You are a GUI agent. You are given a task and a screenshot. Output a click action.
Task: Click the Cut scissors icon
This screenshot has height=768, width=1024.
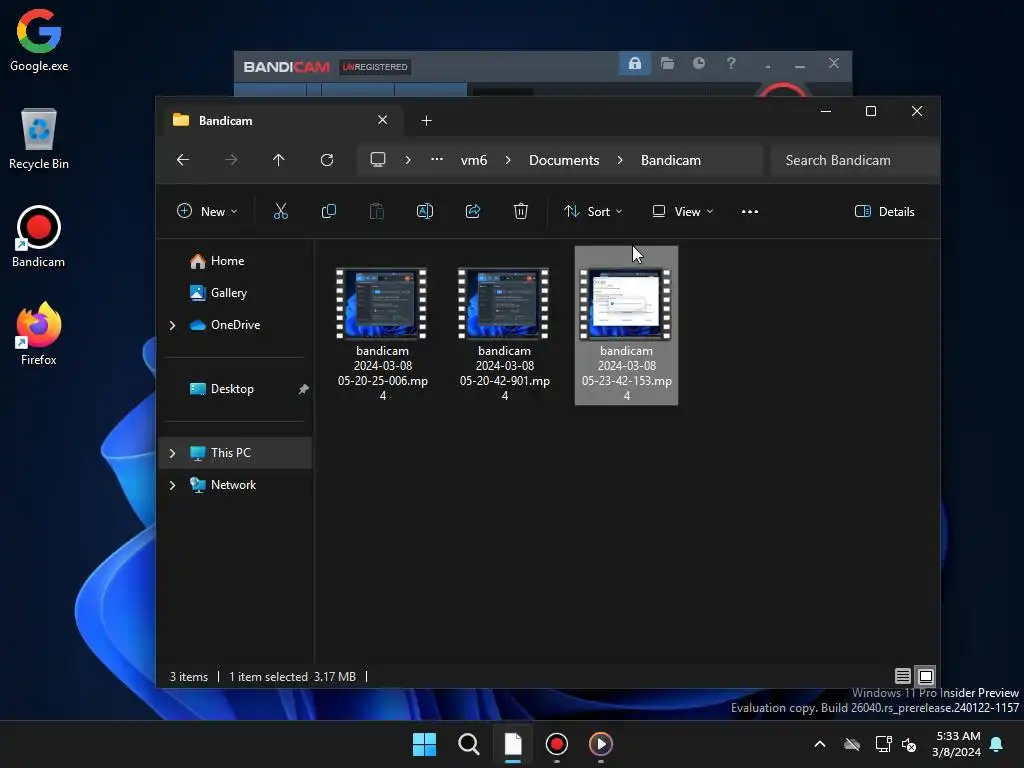[280, 211]
